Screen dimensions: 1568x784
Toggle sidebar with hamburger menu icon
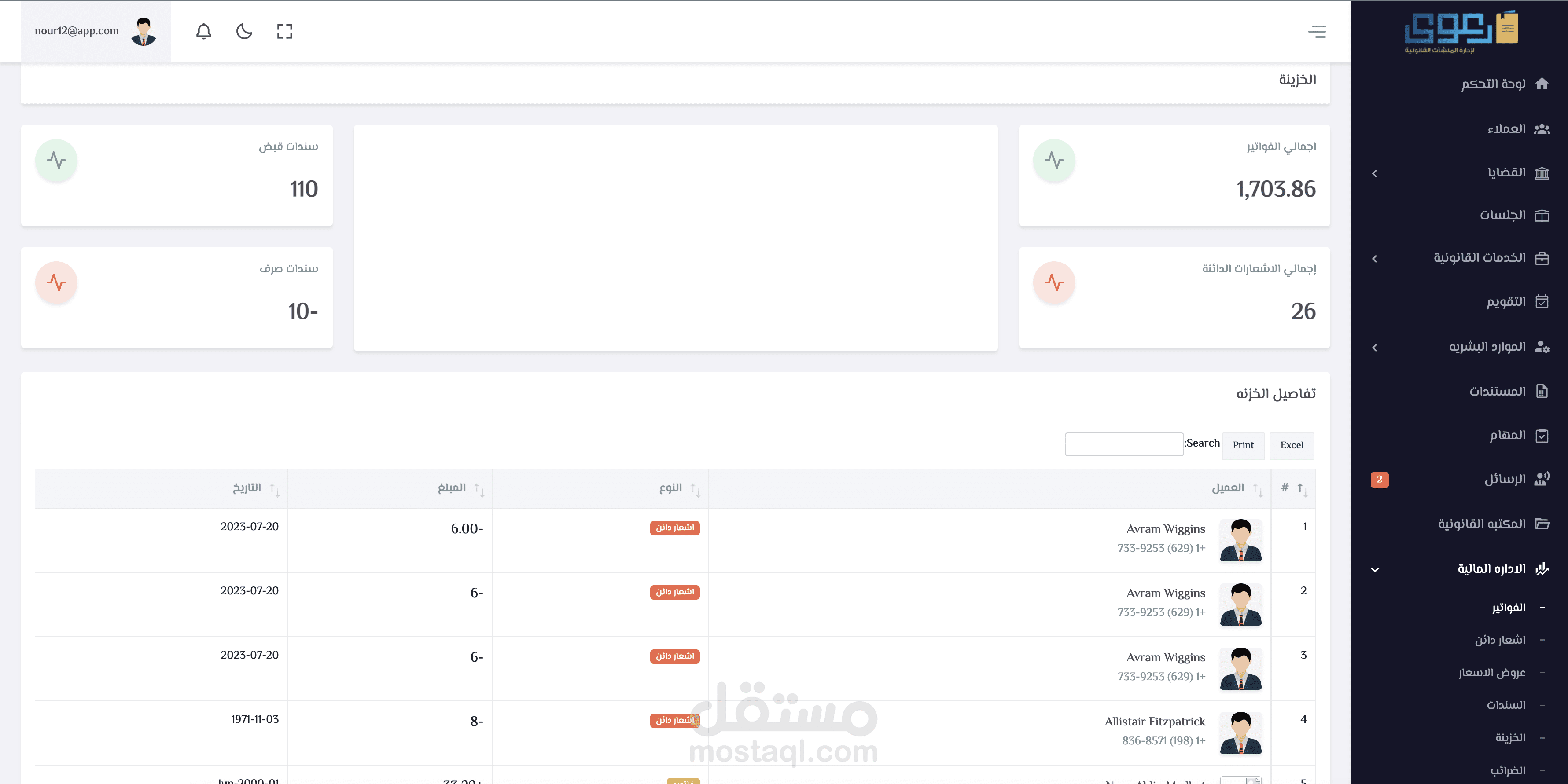(1317, 32)
